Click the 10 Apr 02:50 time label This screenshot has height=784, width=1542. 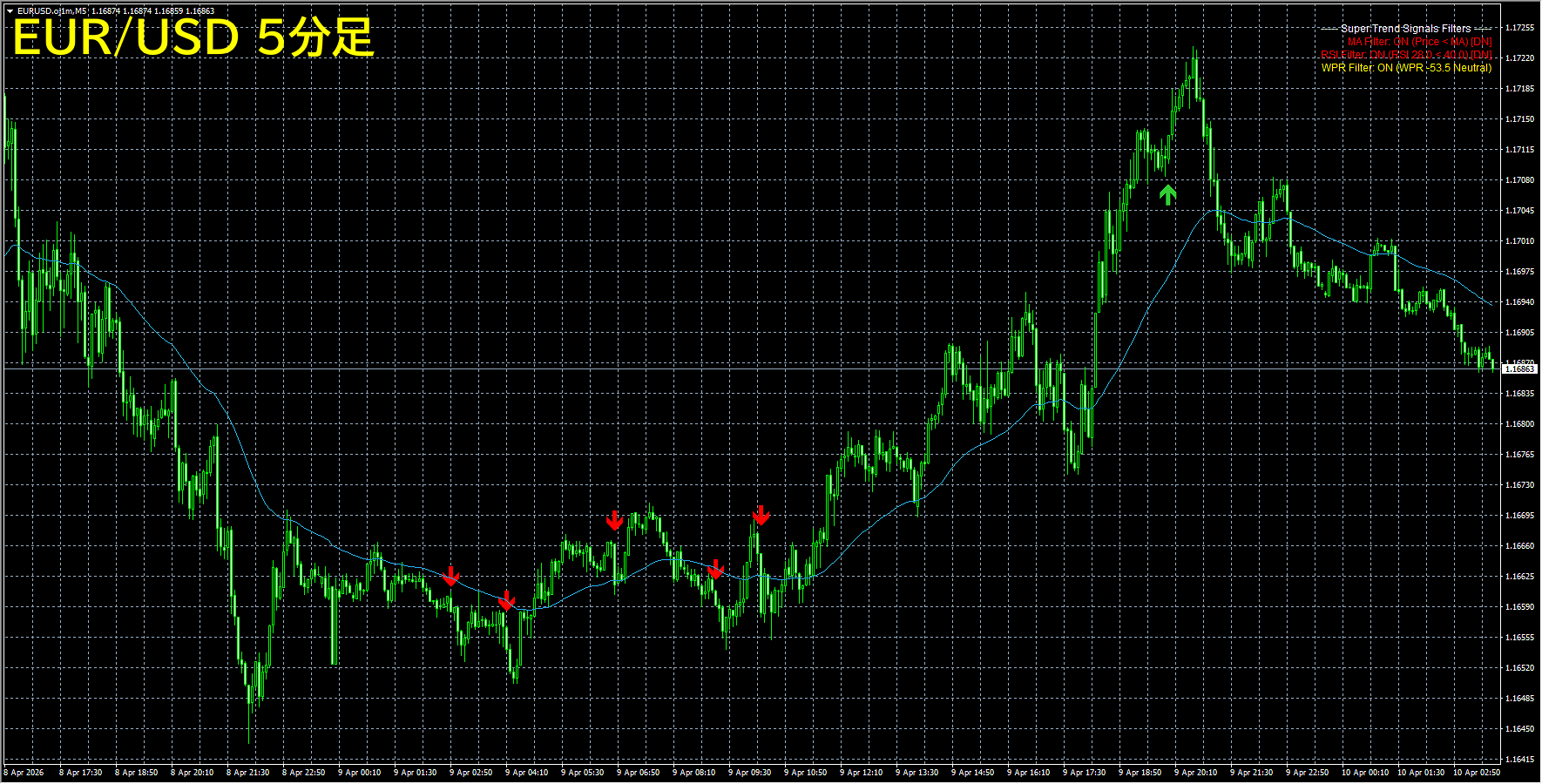coord(1478,773)
